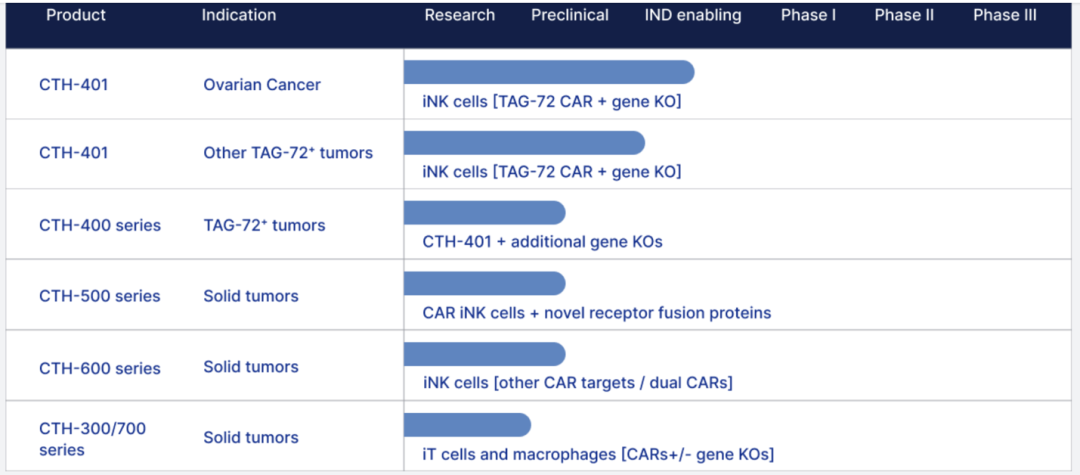
Task: Click the Ovarian Cancer progress bar
Action: (548, 72)
